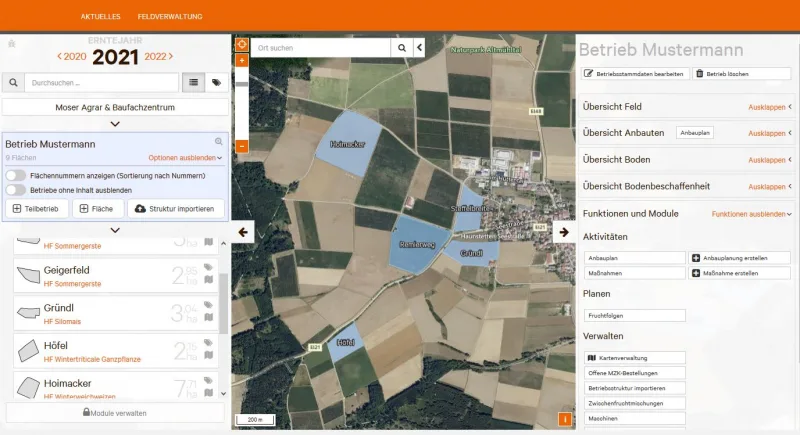This screenshot has height=435, width=800.
Task: Go to next year 2022
Action: pyautogui.click(x=159, y=57)
